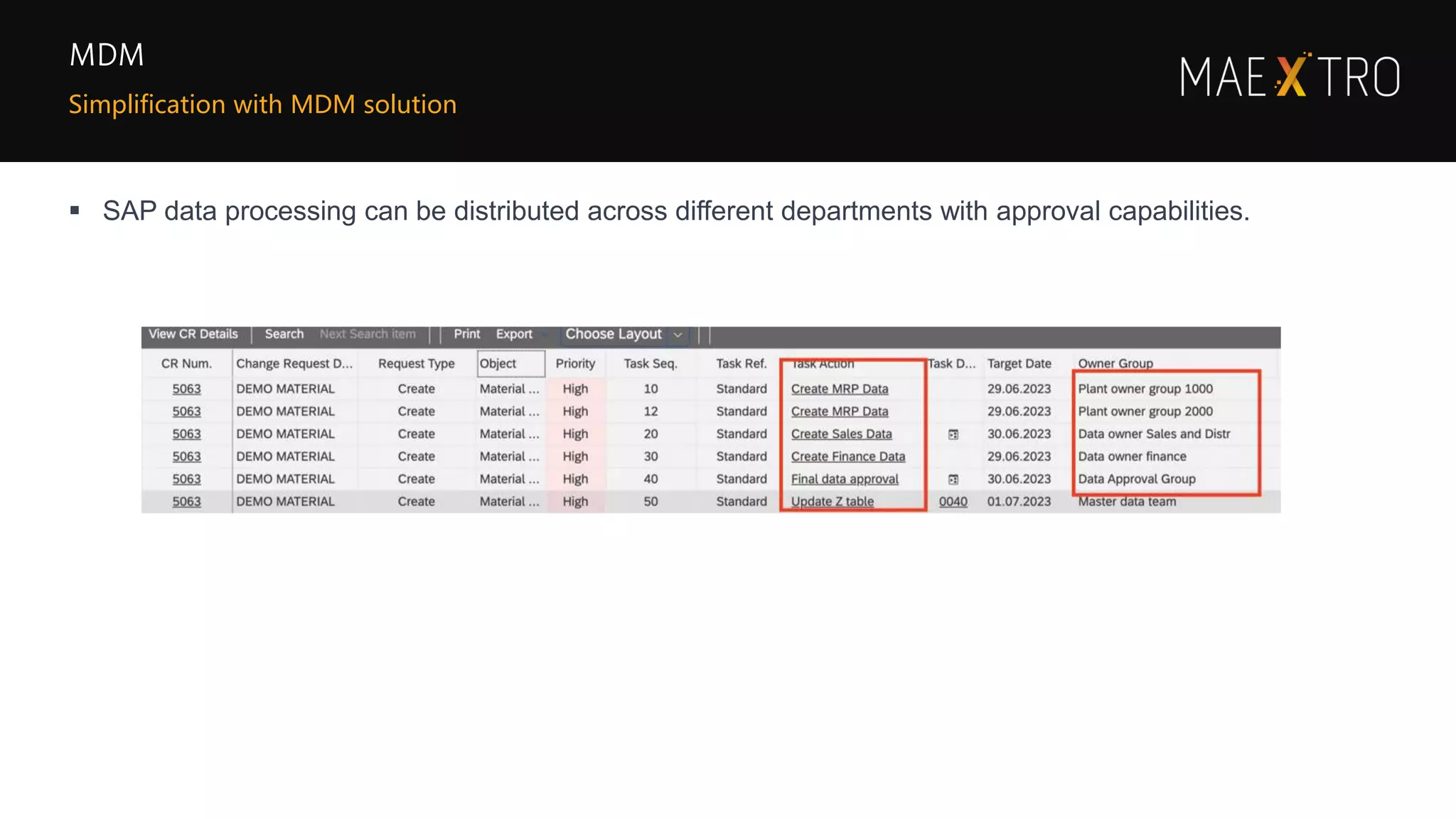
Task: Select the task sequence 20 cell
Action: coord(651,434)
